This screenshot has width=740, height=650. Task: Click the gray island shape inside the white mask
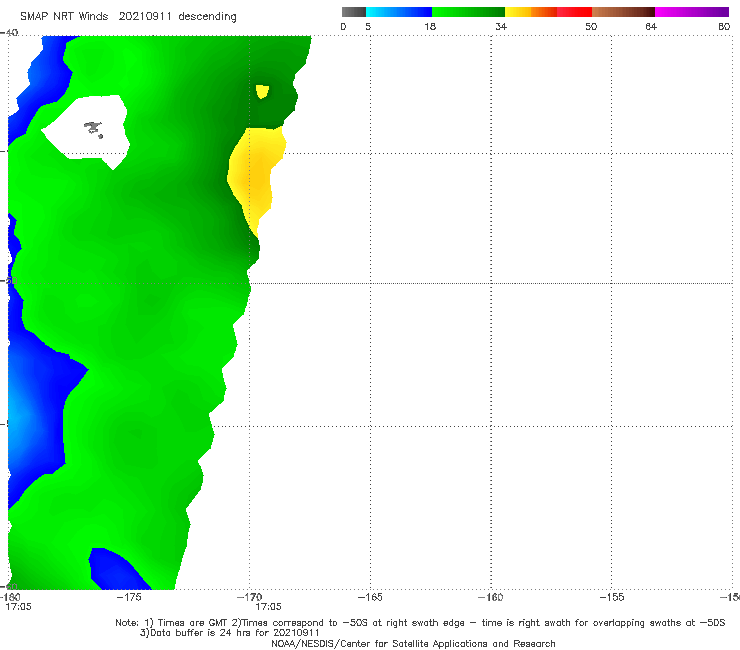[93, 129]
